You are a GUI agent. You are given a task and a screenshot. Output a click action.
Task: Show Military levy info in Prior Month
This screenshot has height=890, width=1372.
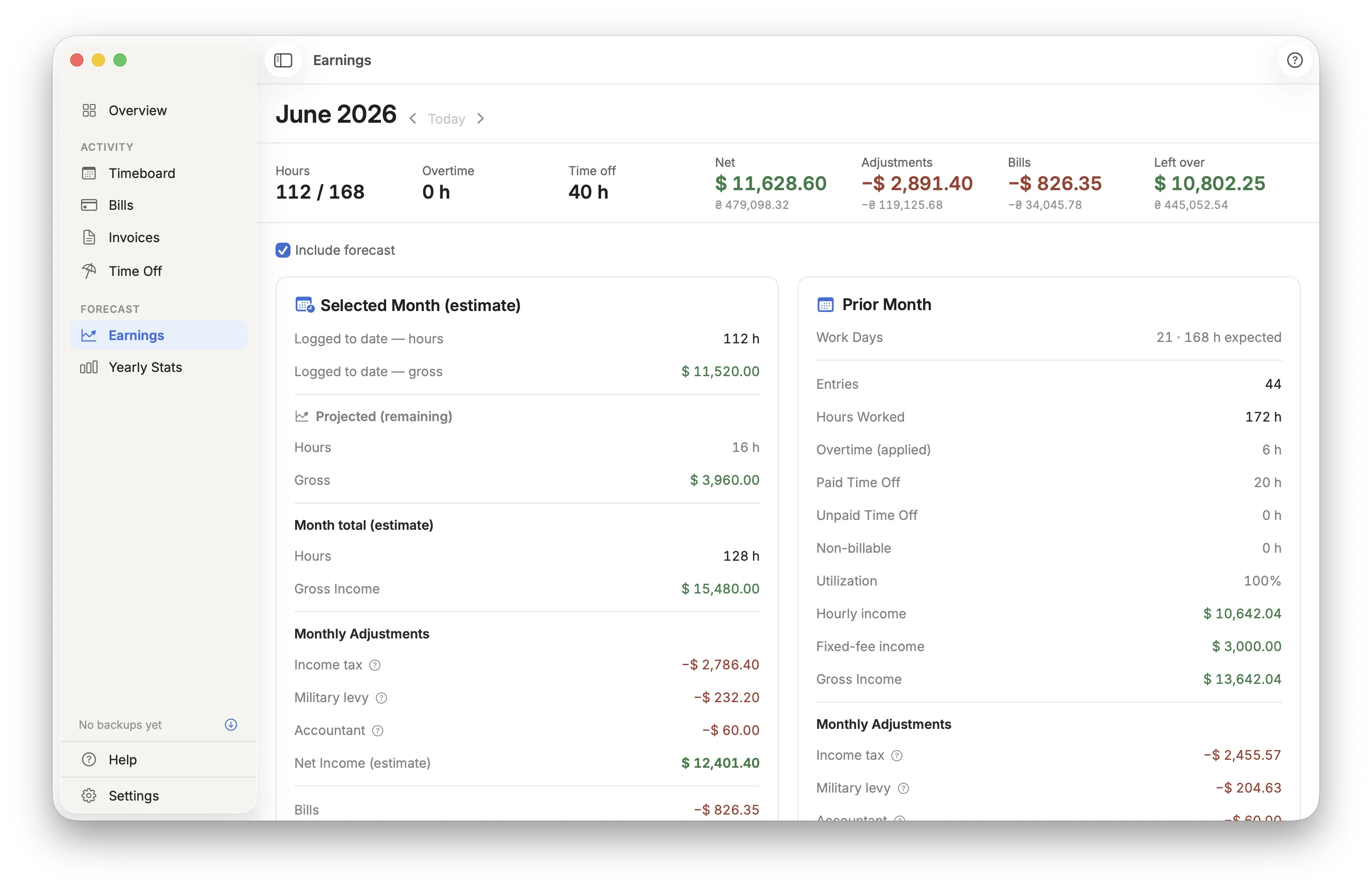(x=903, y=788)
